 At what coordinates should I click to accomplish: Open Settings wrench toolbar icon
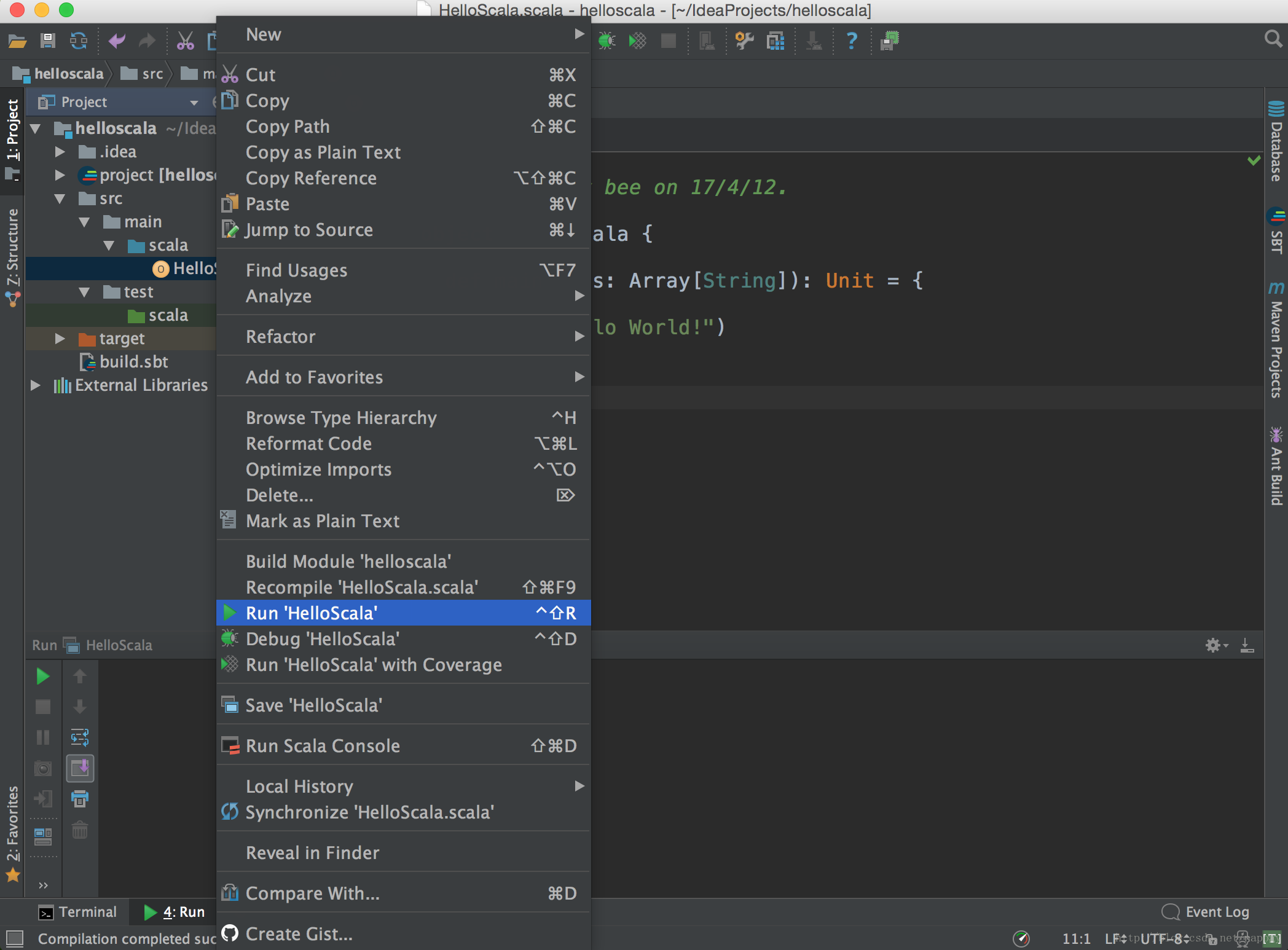coord(744,41)
